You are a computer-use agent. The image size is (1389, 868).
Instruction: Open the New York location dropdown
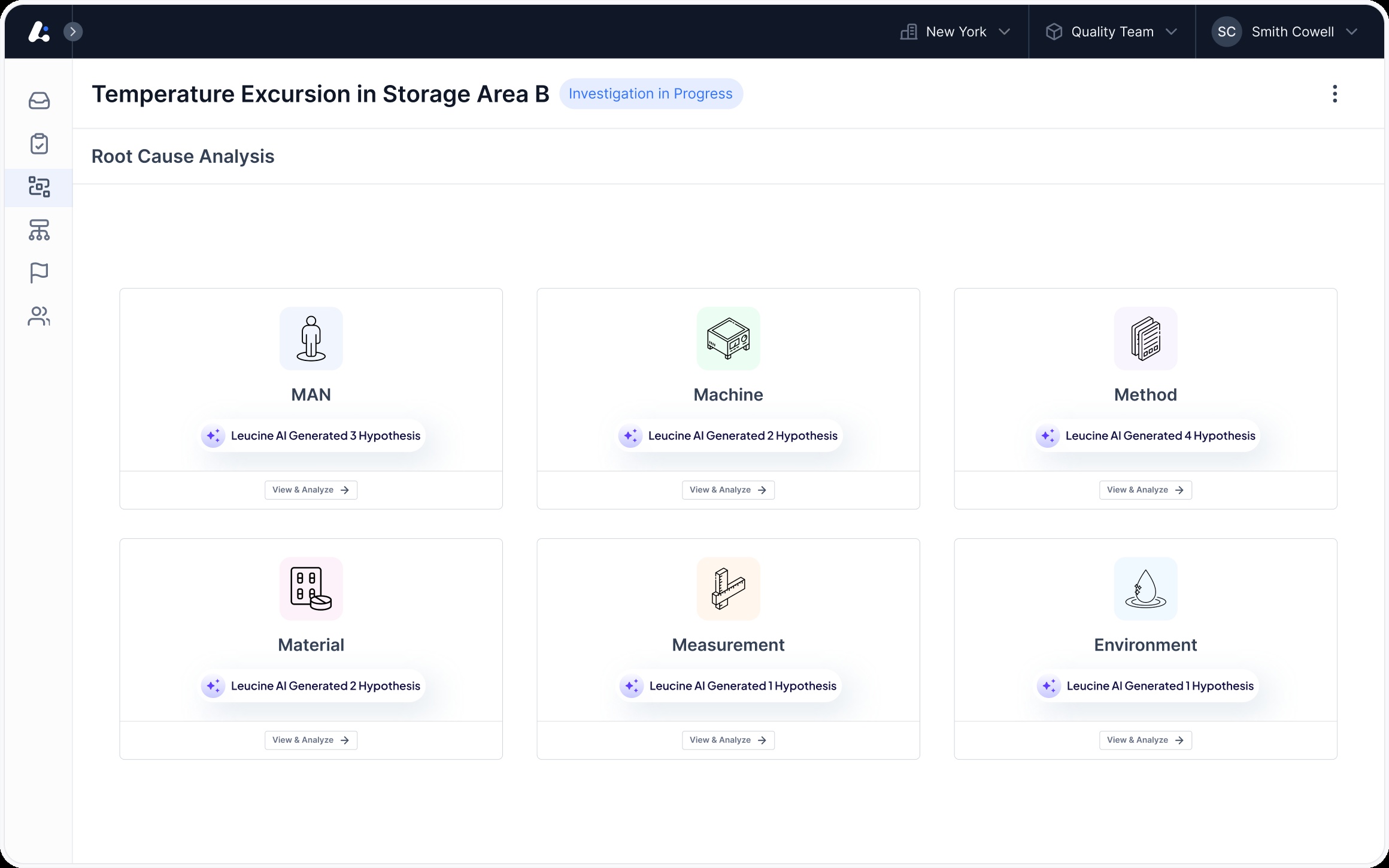956,32
